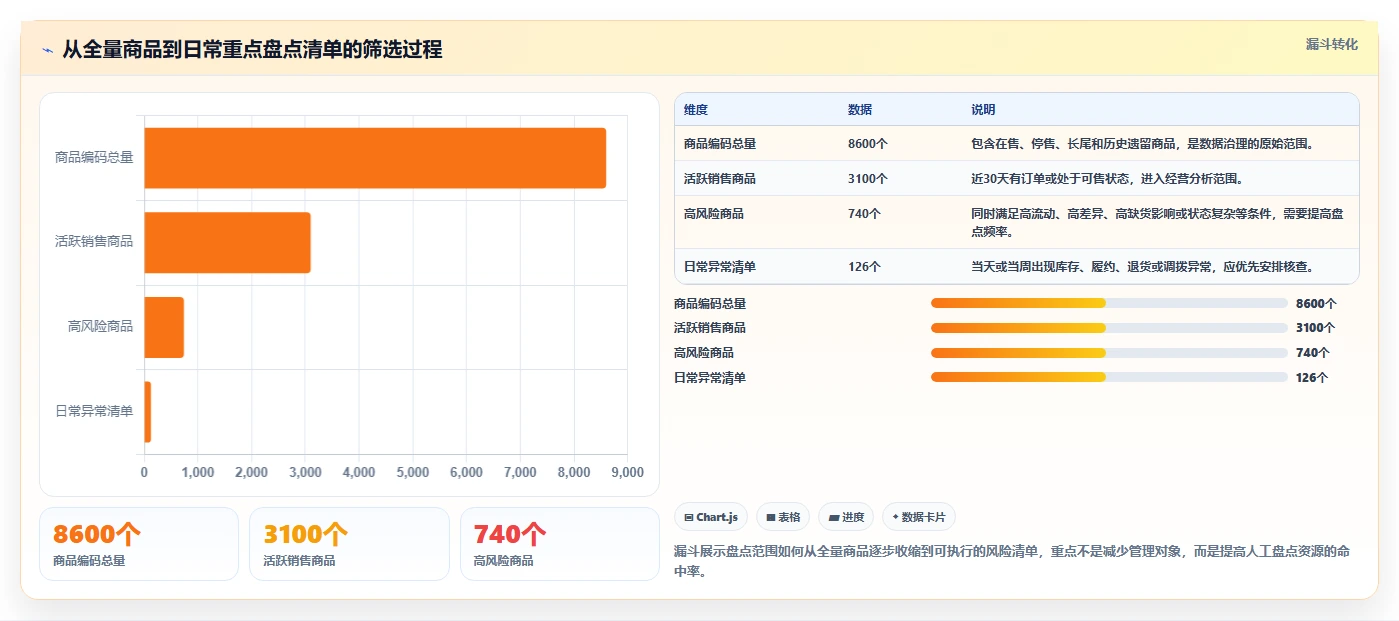Viewport: 1399px width, 621px height.
Task: Click the lightning icon beside the page title
Action: (x=48, y=50)
